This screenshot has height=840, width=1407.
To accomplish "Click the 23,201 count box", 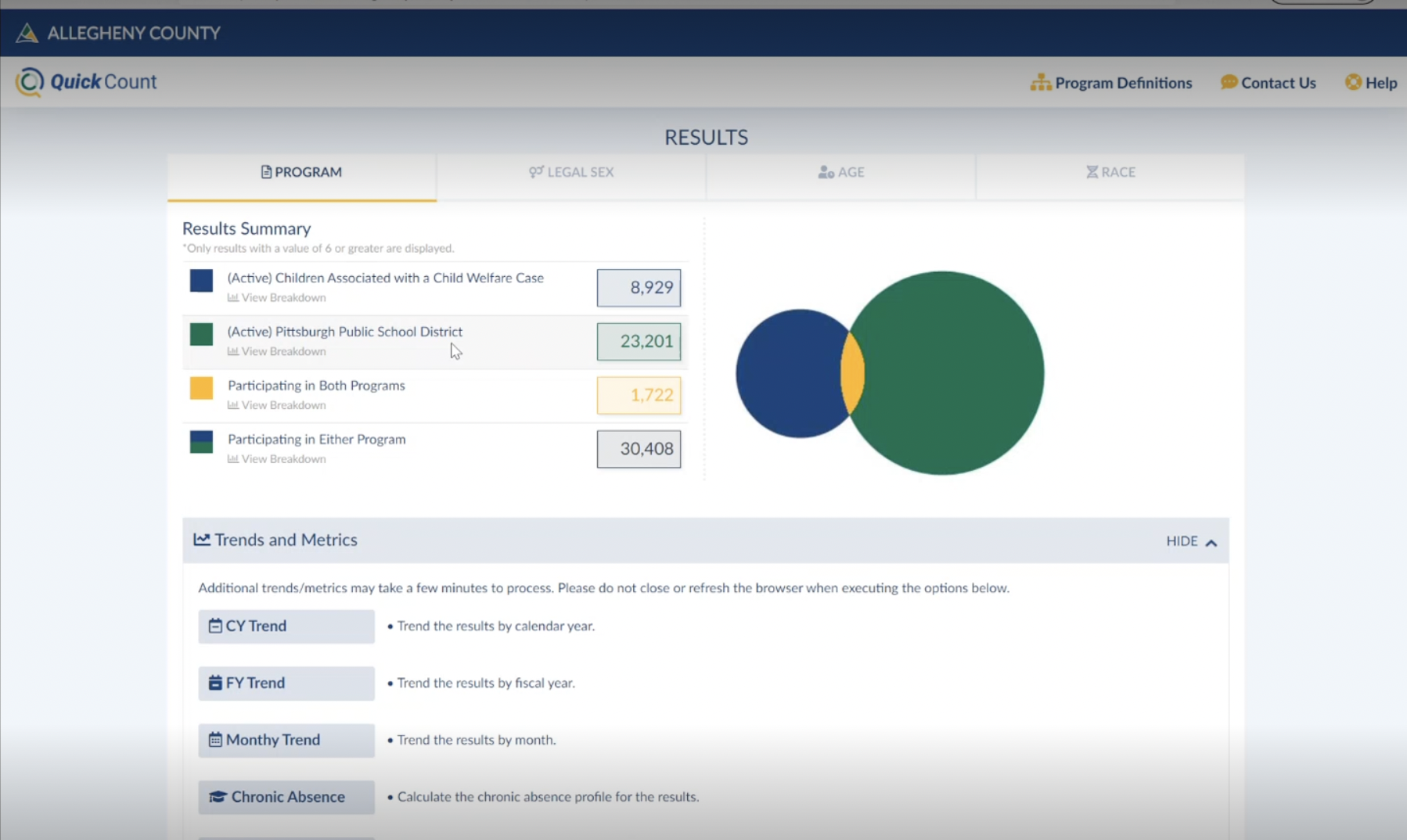I will 639,342.
